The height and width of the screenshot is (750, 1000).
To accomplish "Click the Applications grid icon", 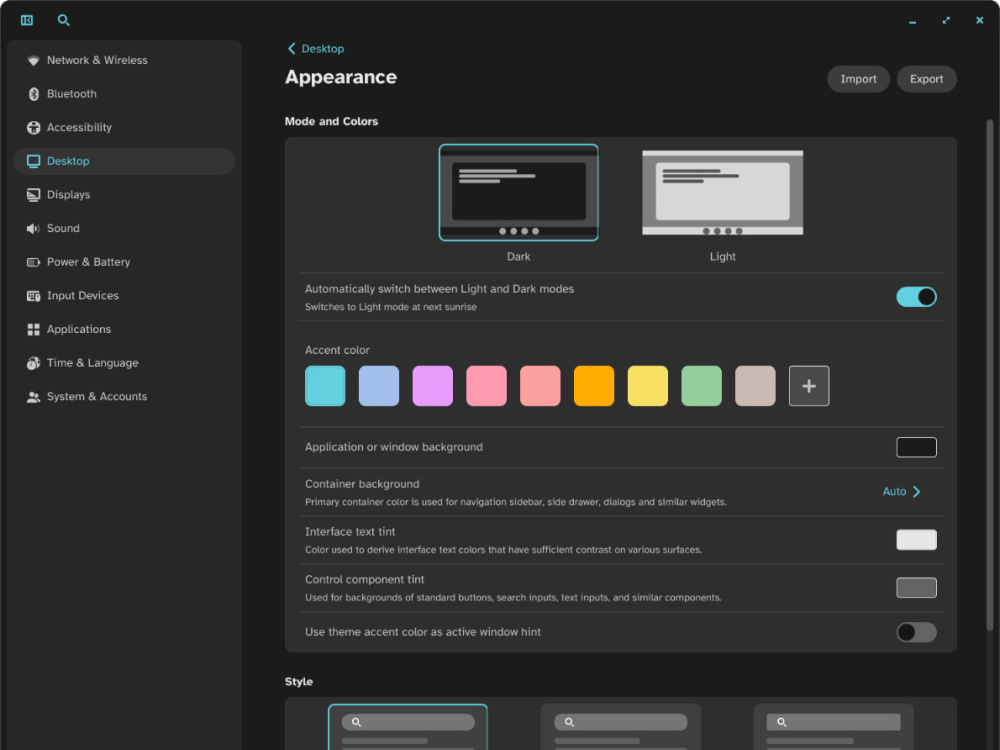I will click(33, 329).
